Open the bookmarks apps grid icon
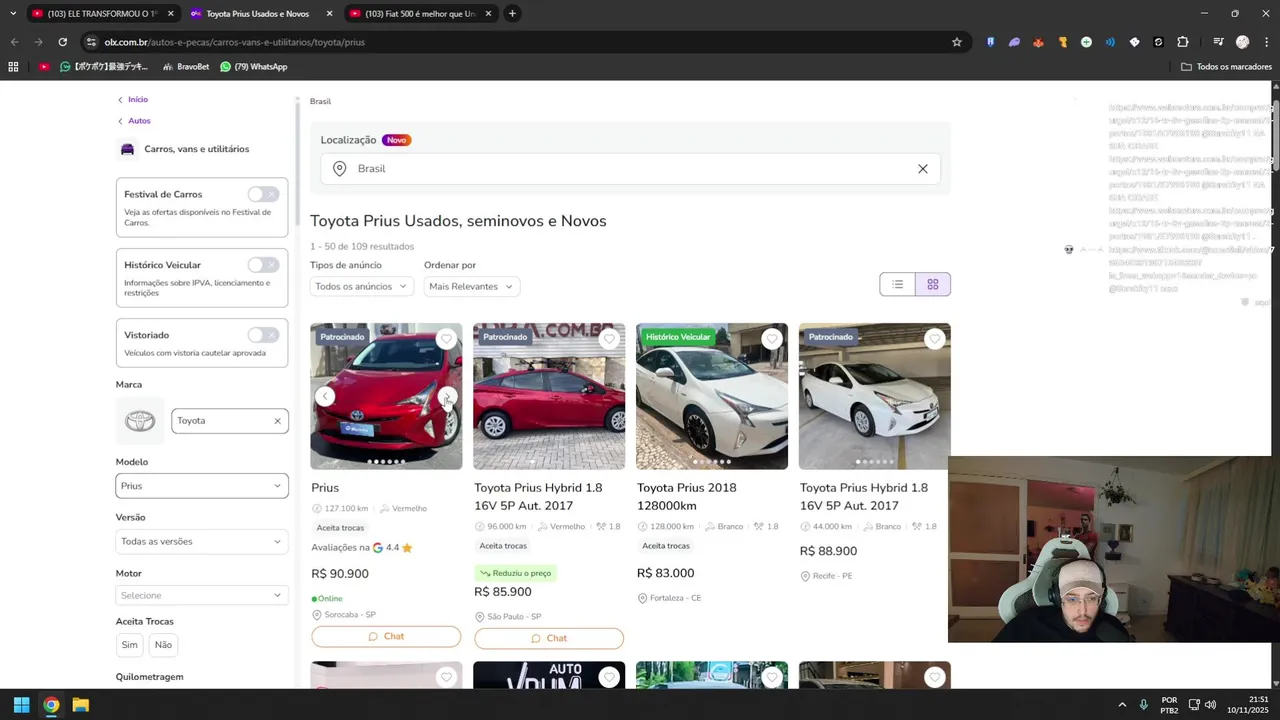This screenshot has width=1280, height=720. 13,67
